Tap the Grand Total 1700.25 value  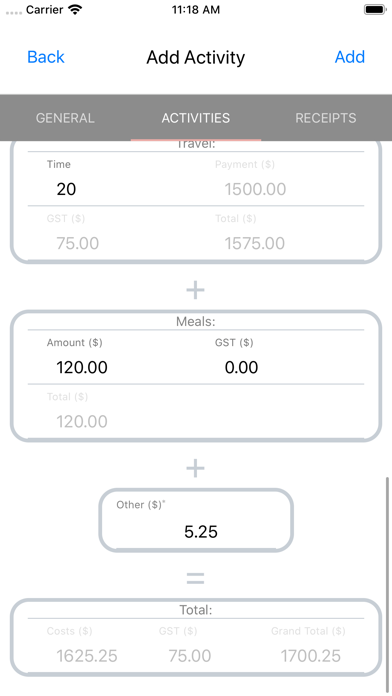click(311, 656)
